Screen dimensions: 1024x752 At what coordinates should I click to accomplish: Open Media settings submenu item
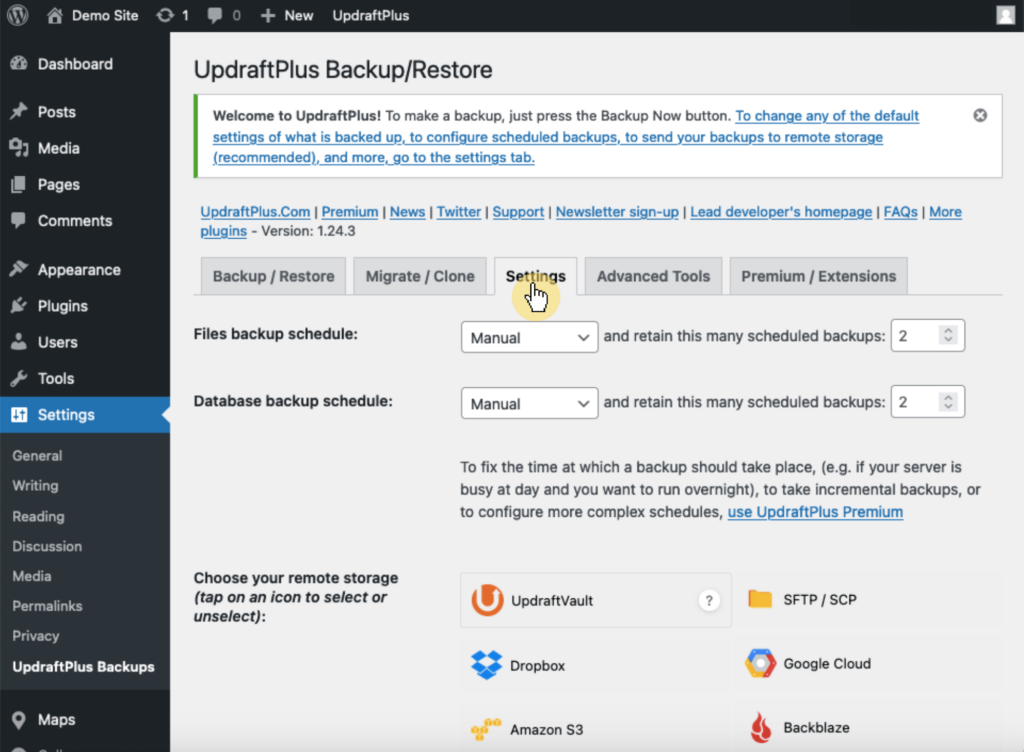(31, 576)
